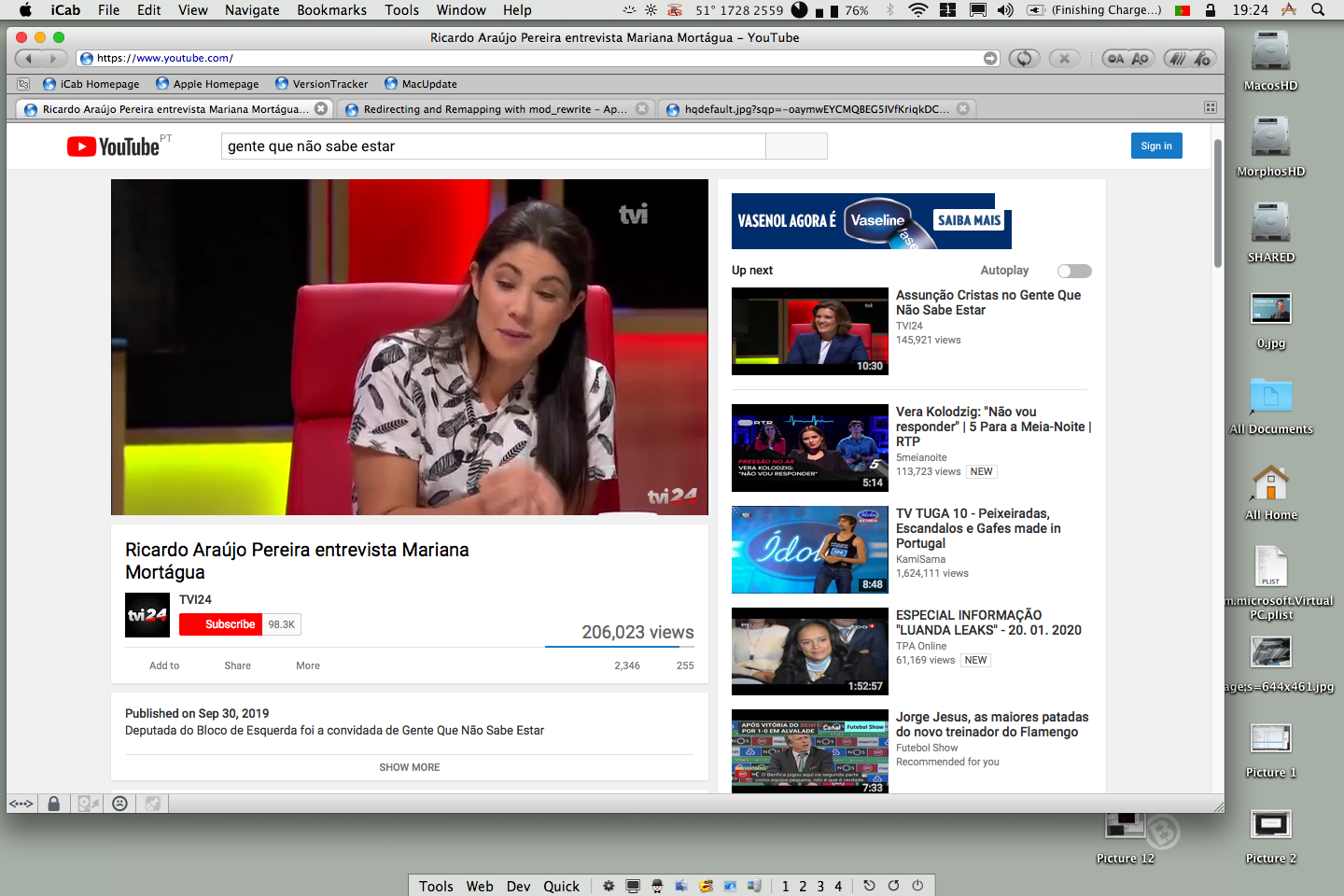Screen dimensions: 1344x896
Task: Close the Ricardo Araújo Pereira tab
Action: tap(320, 108)
